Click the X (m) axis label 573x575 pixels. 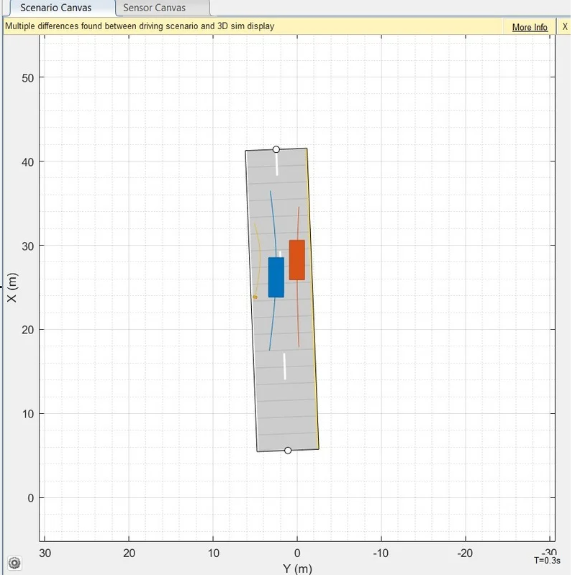pyautogui.click(x=12, y=288)
